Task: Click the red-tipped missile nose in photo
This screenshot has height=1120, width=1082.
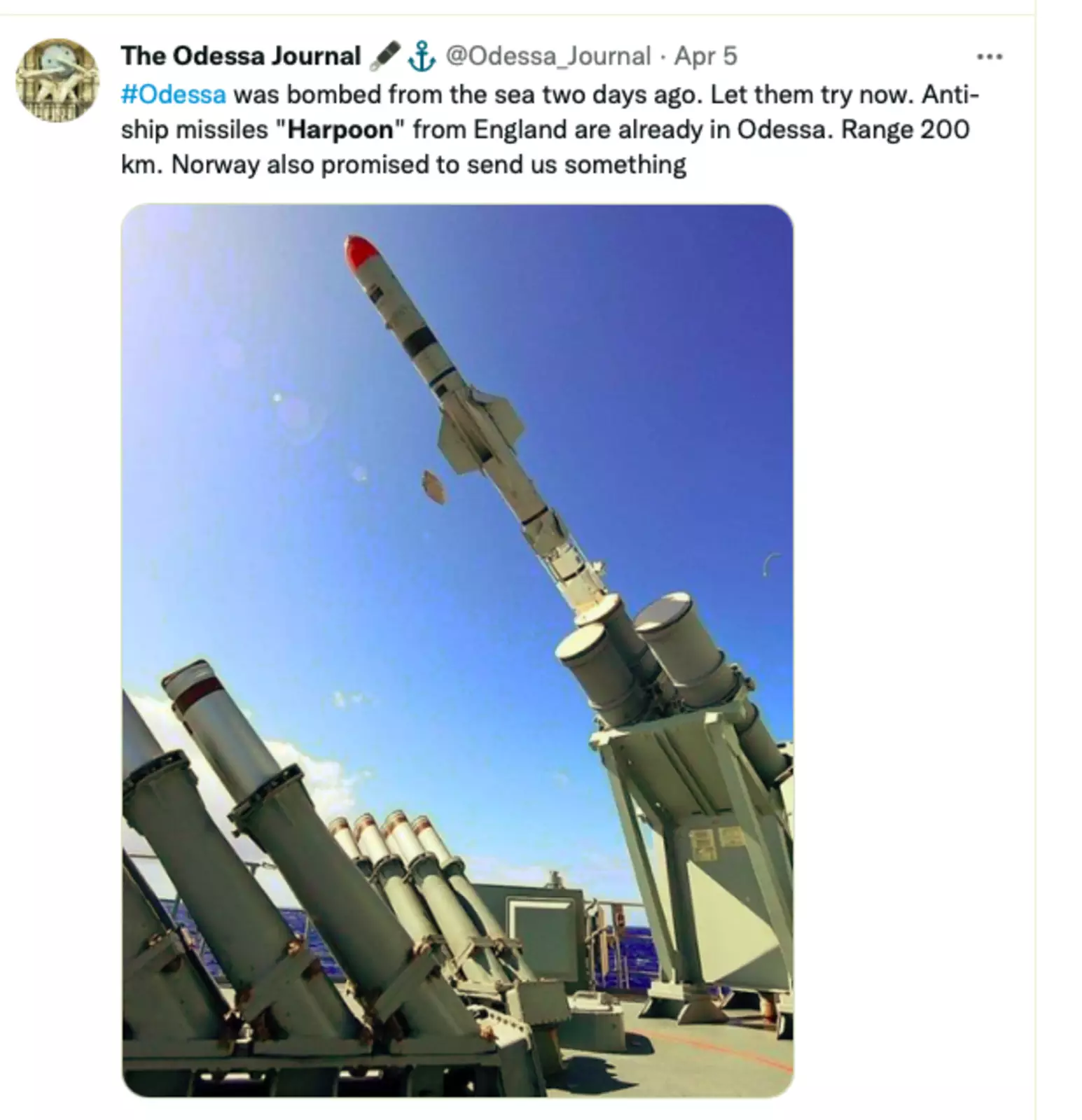Action: tap(361, 252)
